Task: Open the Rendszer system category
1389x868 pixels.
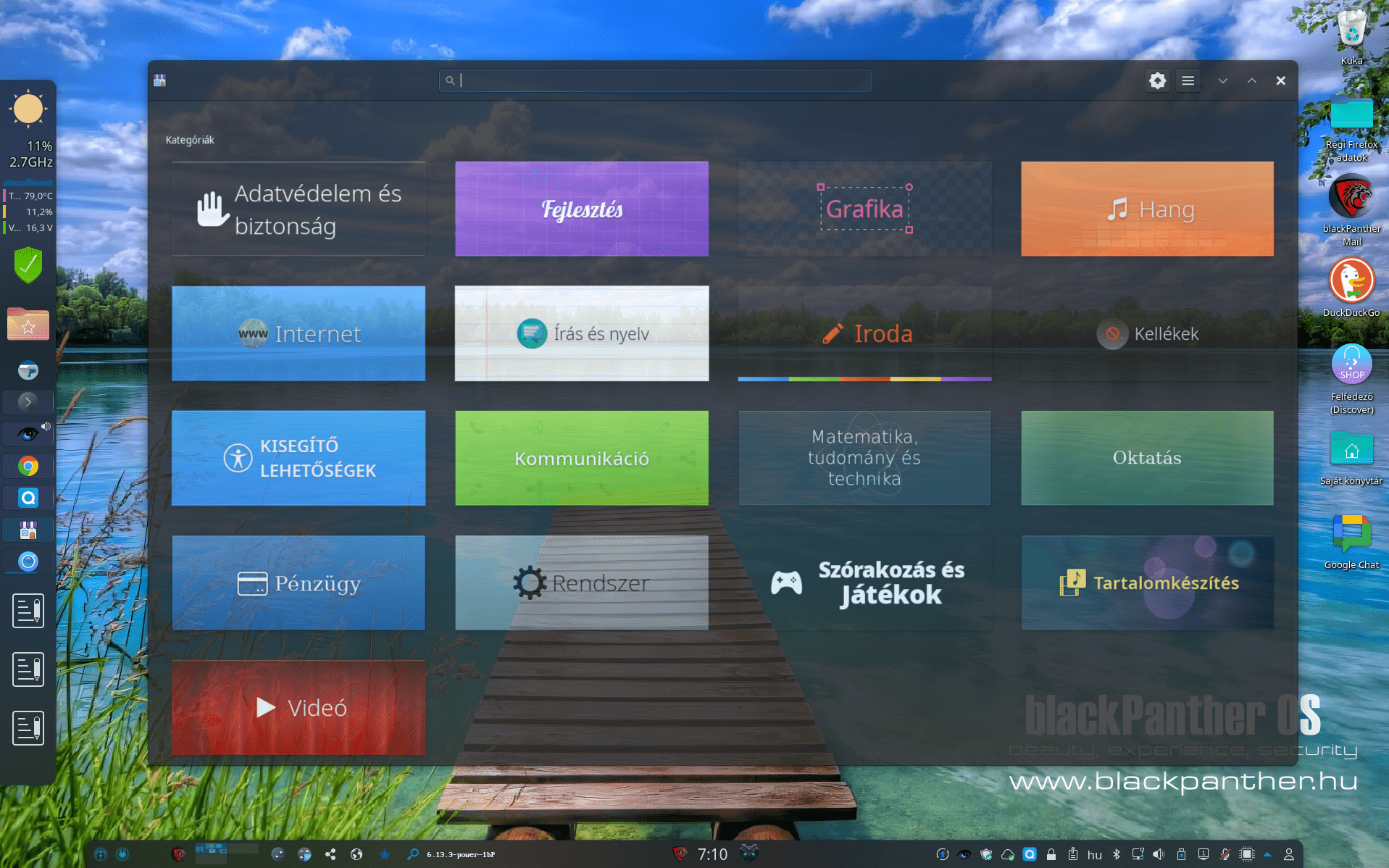Action: click(x=581, y=583)
